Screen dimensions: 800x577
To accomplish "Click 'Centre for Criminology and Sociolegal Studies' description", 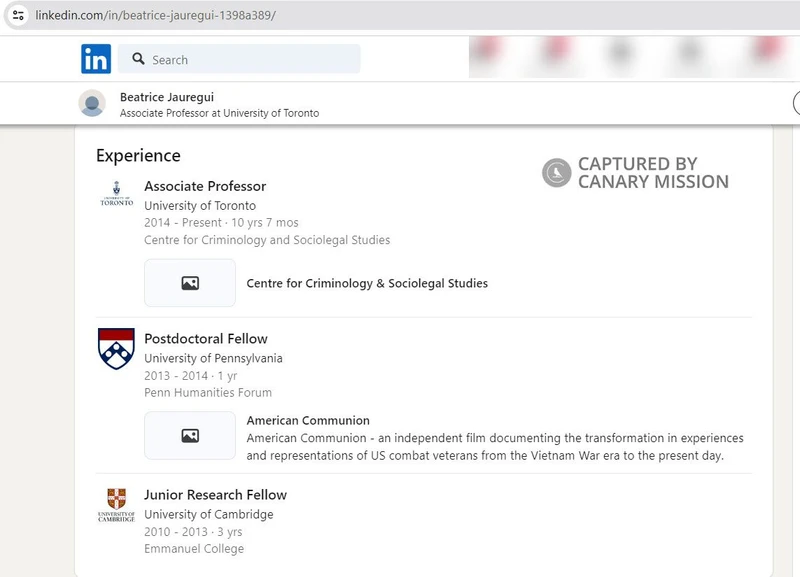I will point(267,240).
